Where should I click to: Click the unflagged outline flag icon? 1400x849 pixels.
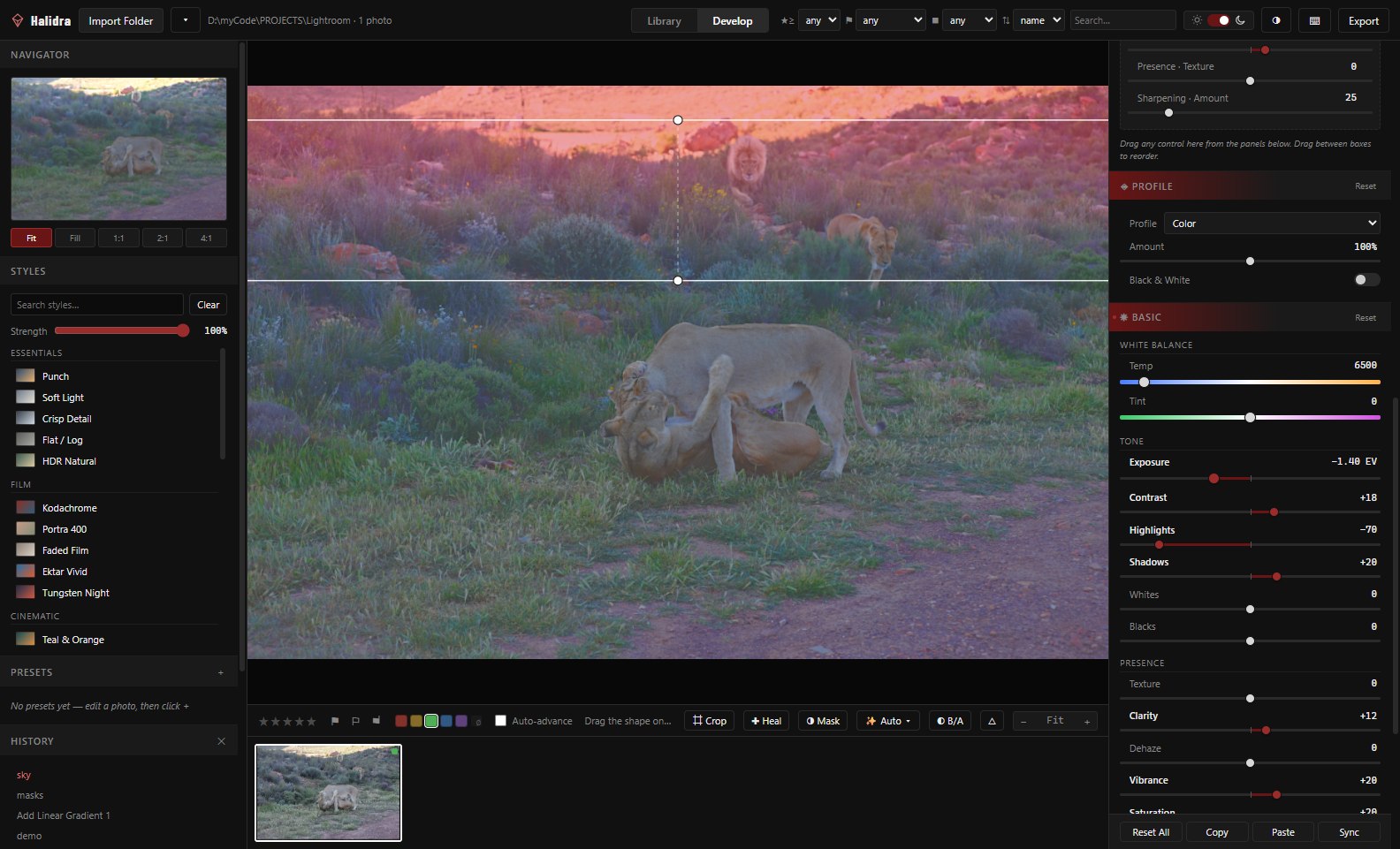(355, 721)
